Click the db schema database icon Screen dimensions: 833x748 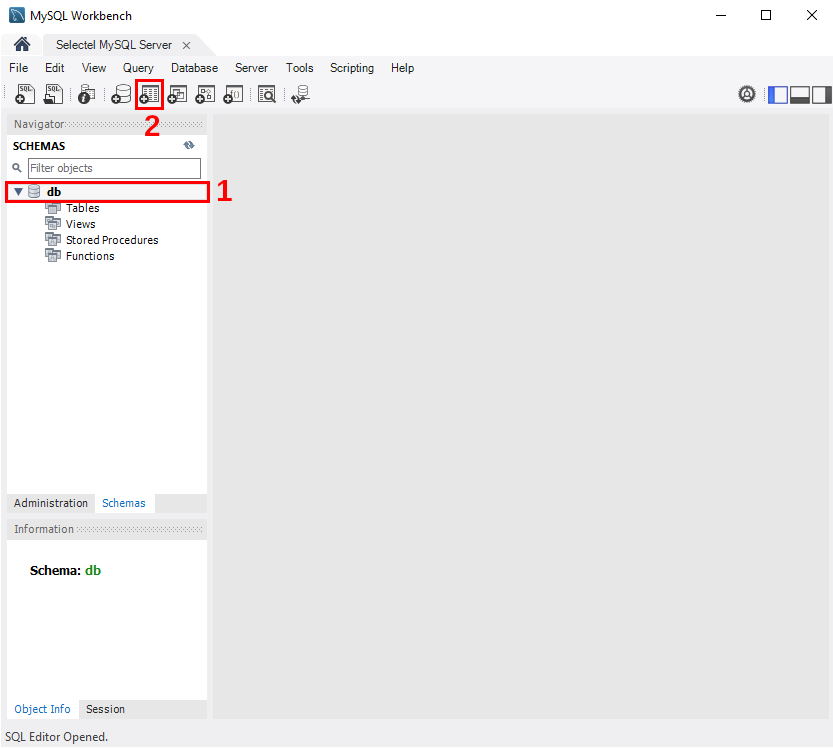pos(34,191)
